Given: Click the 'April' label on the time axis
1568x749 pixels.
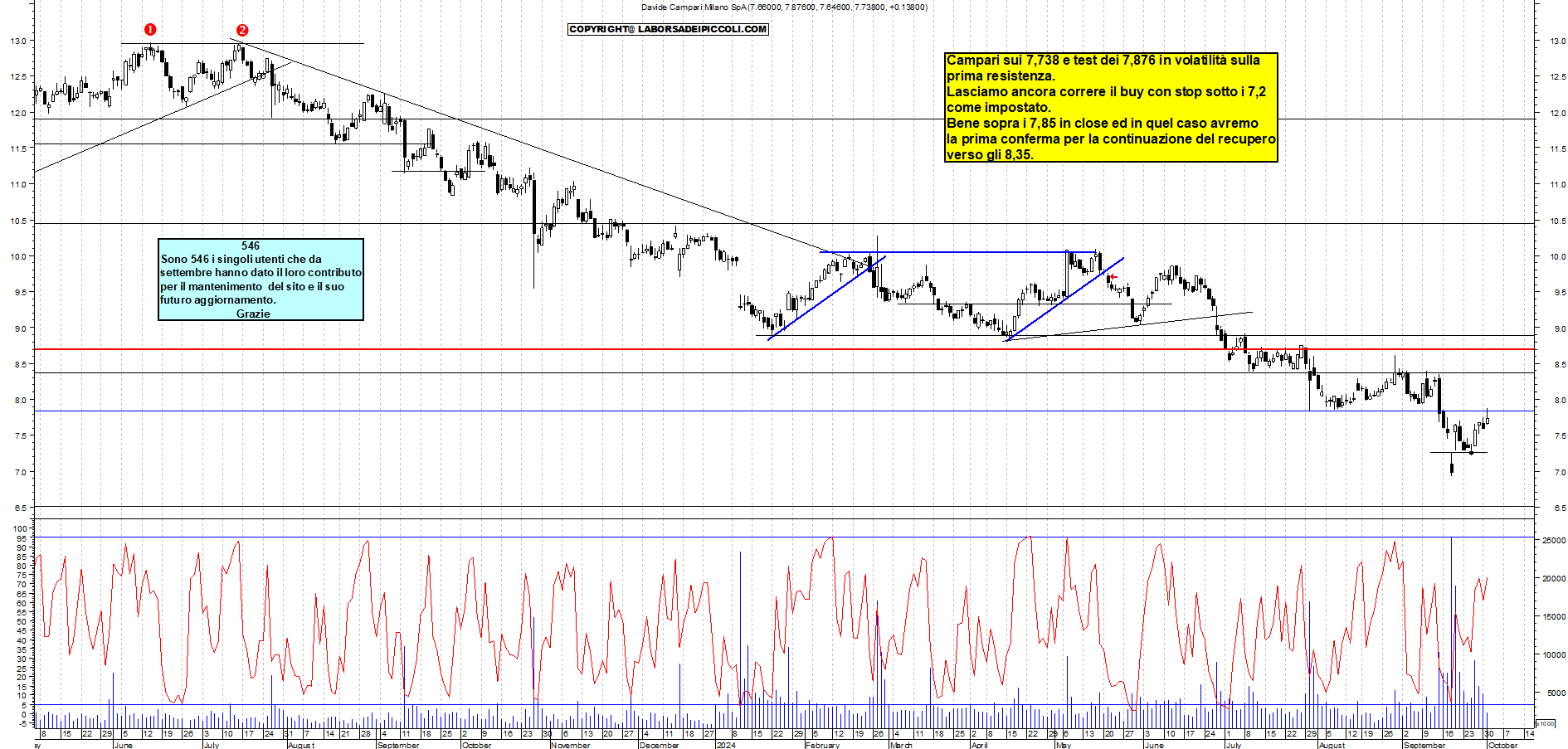Looking at the screenshot, I should (980, 745).
